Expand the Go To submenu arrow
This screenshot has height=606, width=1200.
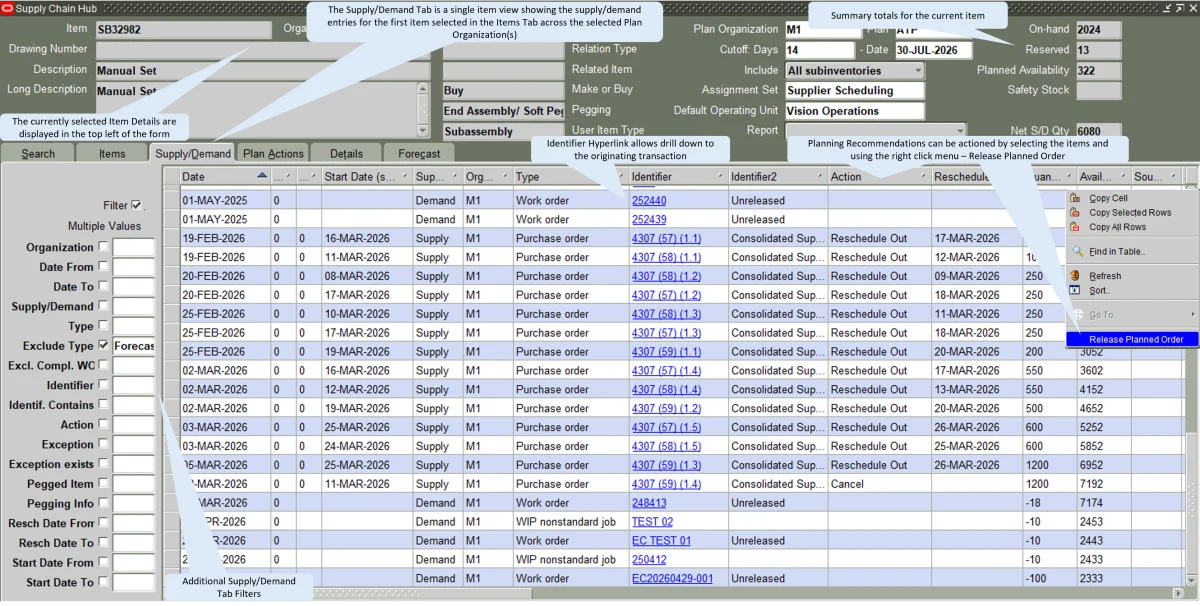pyautogui.click(x=1193, y=314)
